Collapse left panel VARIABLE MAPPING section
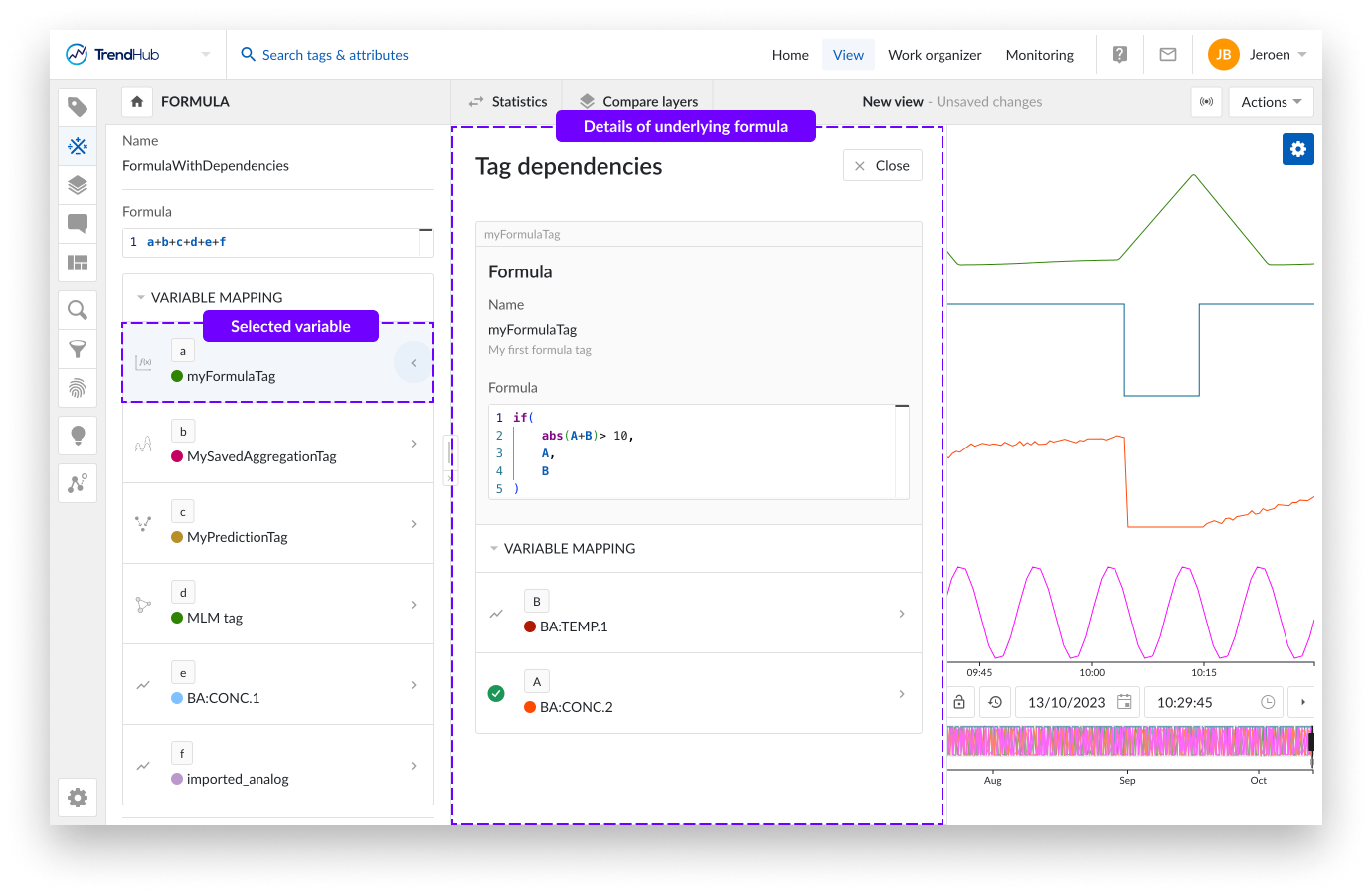This screenshot has height=895, width=1372. (x=142, y=297)
